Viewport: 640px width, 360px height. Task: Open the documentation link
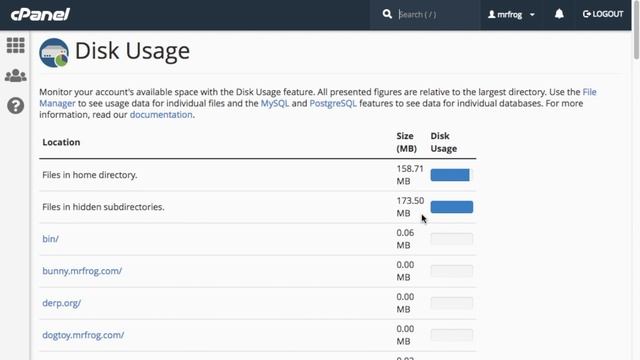click(x=161, y=115)
